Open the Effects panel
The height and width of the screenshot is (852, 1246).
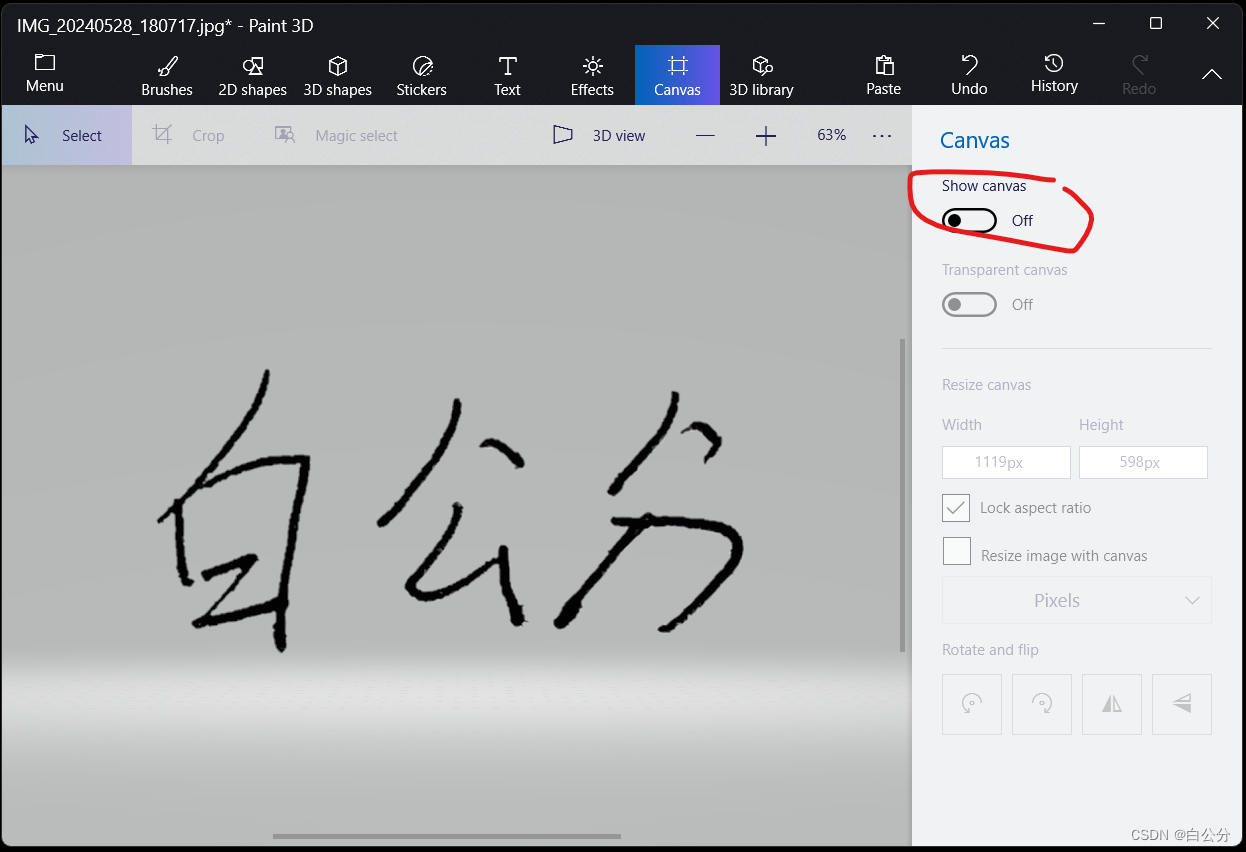point(591,74)
